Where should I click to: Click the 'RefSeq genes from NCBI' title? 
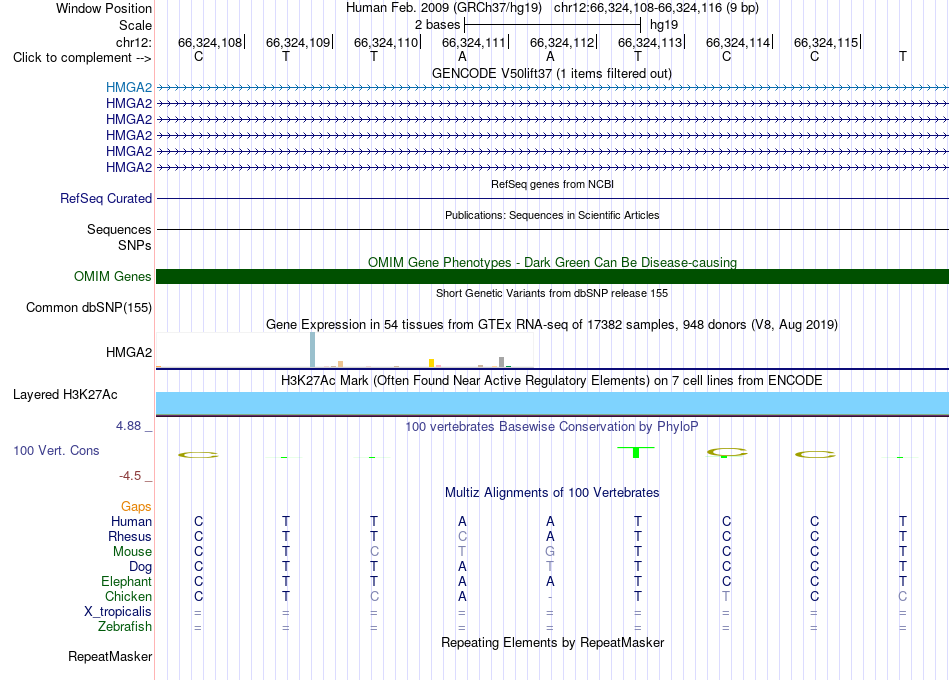click(552, 184)
